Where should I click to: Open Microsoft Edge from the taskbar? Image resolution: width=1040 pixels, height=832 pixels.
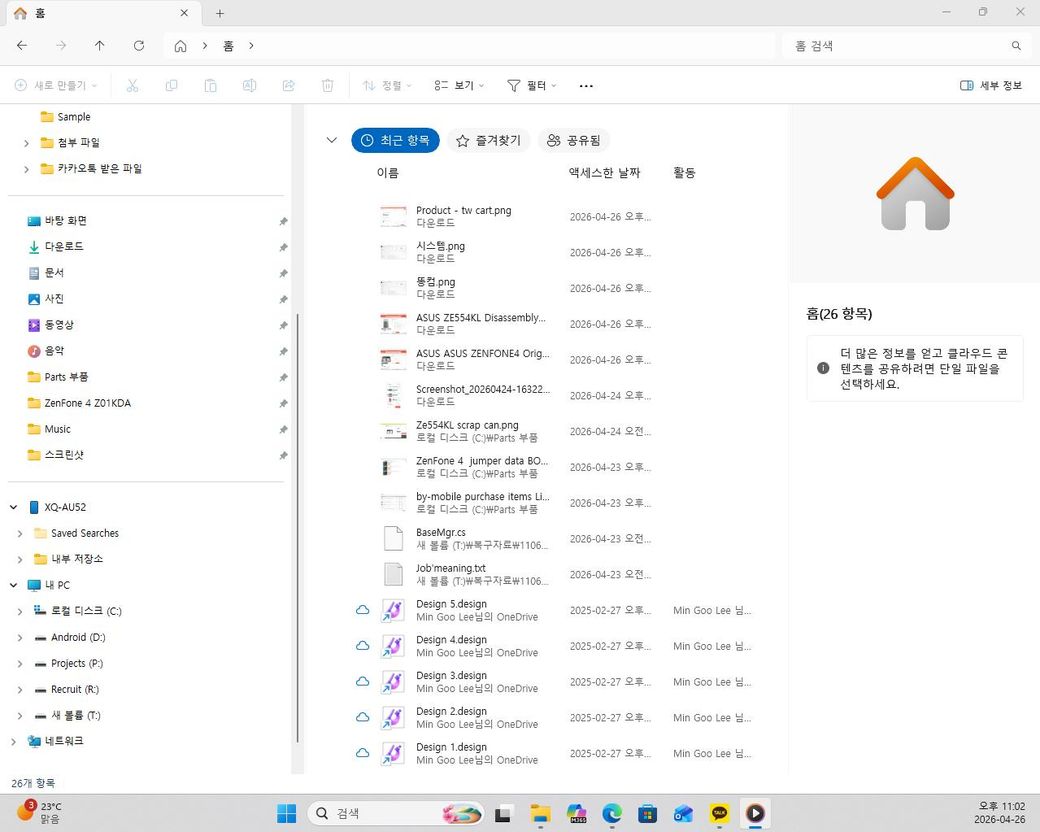pos(612,813)
